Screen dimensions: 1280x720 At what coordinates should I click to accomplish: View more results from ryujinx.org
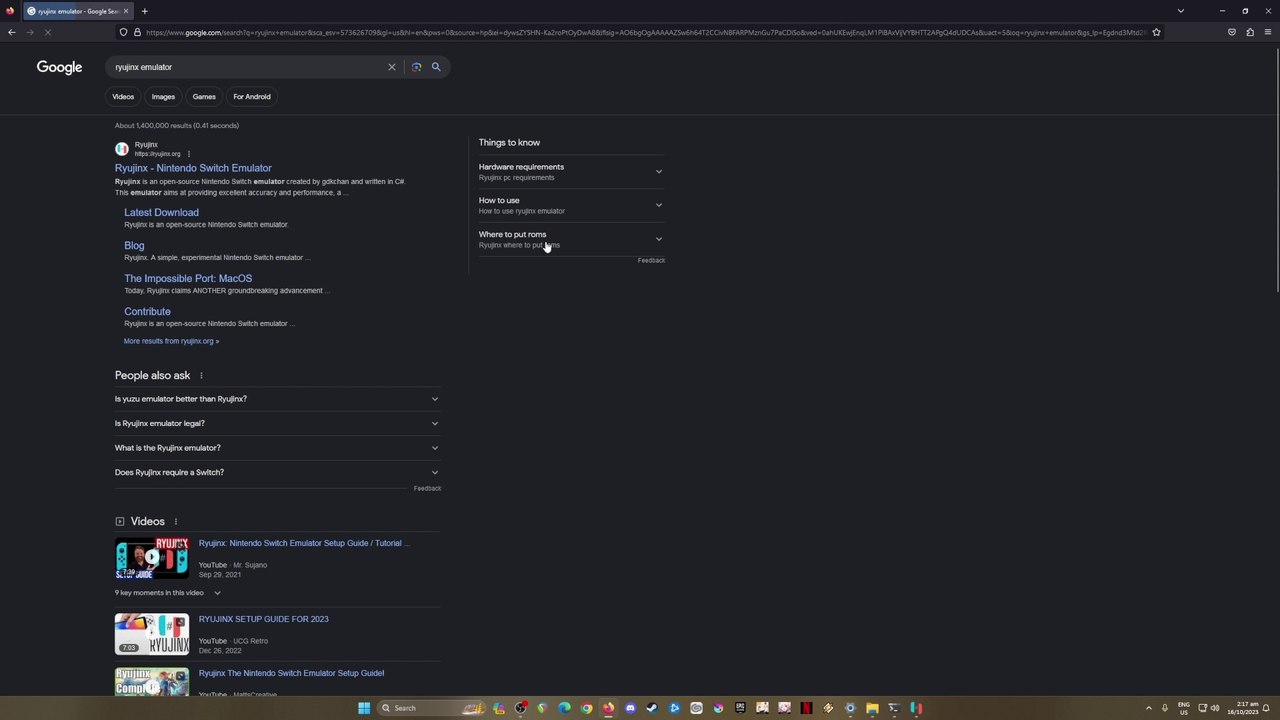click(x=171, y=341)
